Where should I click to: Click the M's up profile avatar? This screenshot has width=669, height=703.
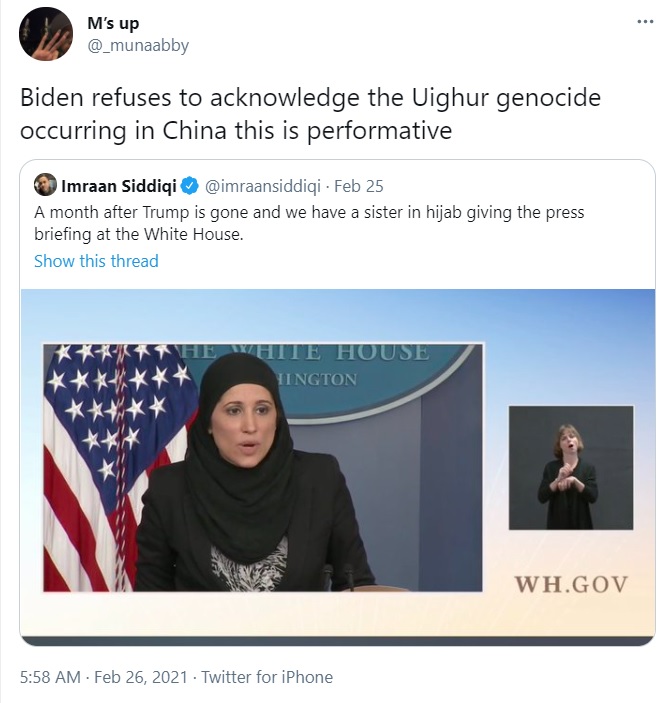point(46,34)
